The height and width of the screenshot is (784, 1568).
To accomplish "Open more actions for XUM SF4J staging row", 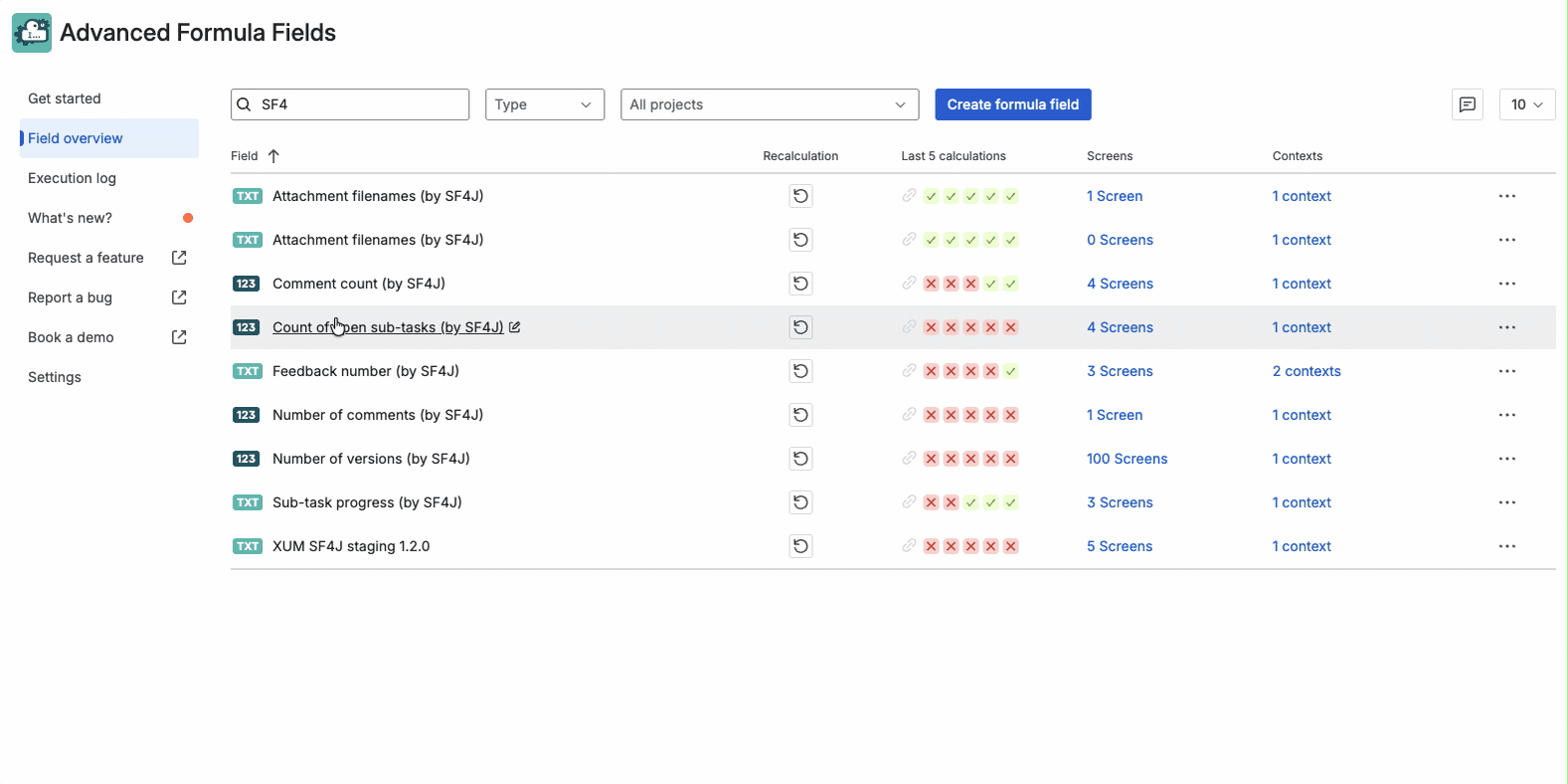I will [1506, 546].
